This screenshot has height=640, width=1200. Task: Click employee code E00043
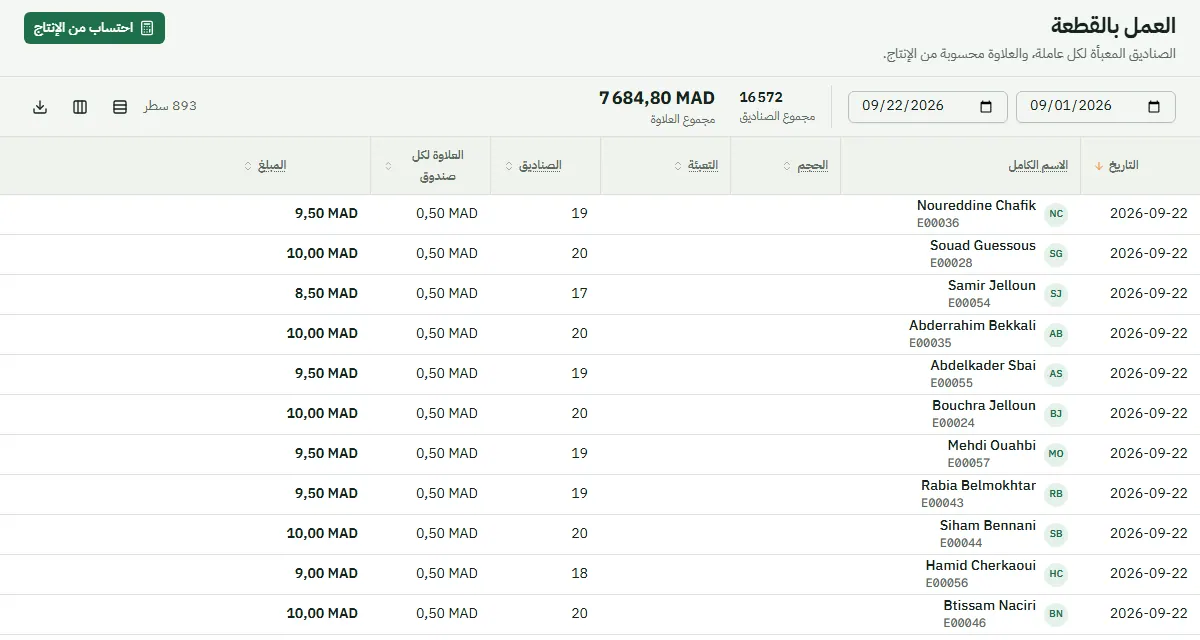(943, 503)
